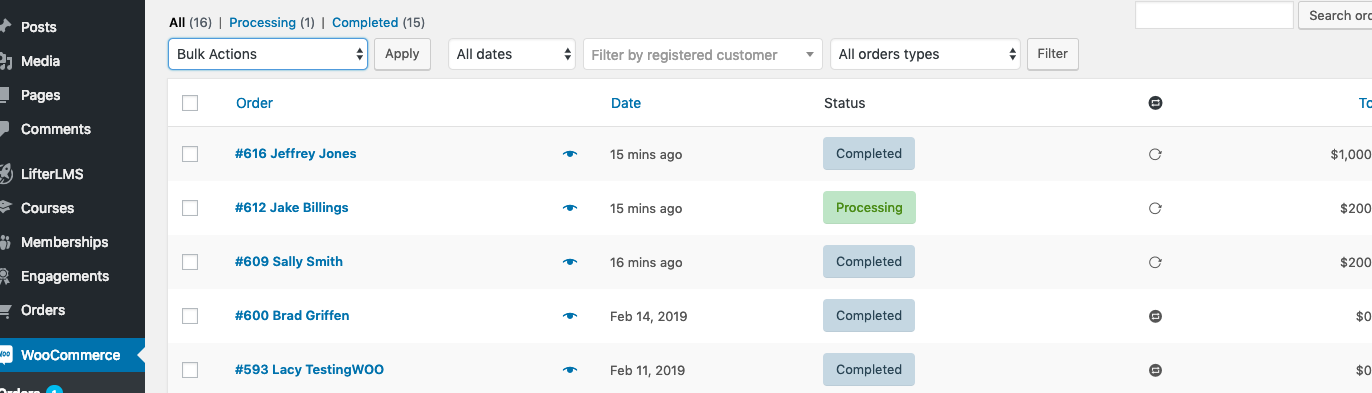Open Filter by registered customer dropdown
Screen dimensions: 1372x393
click(703, 54)
